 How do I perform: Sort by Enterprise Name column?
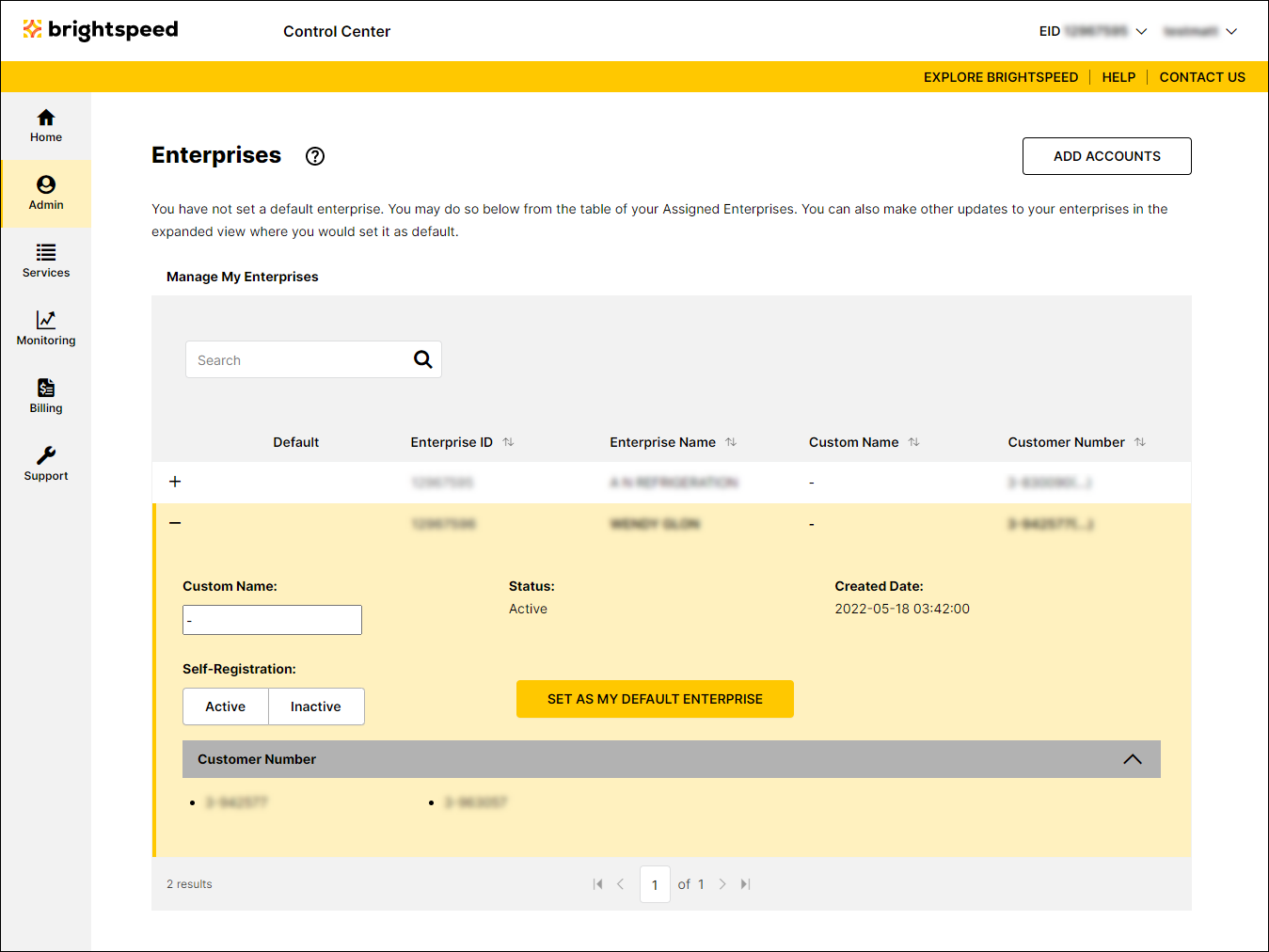[731, 442]
